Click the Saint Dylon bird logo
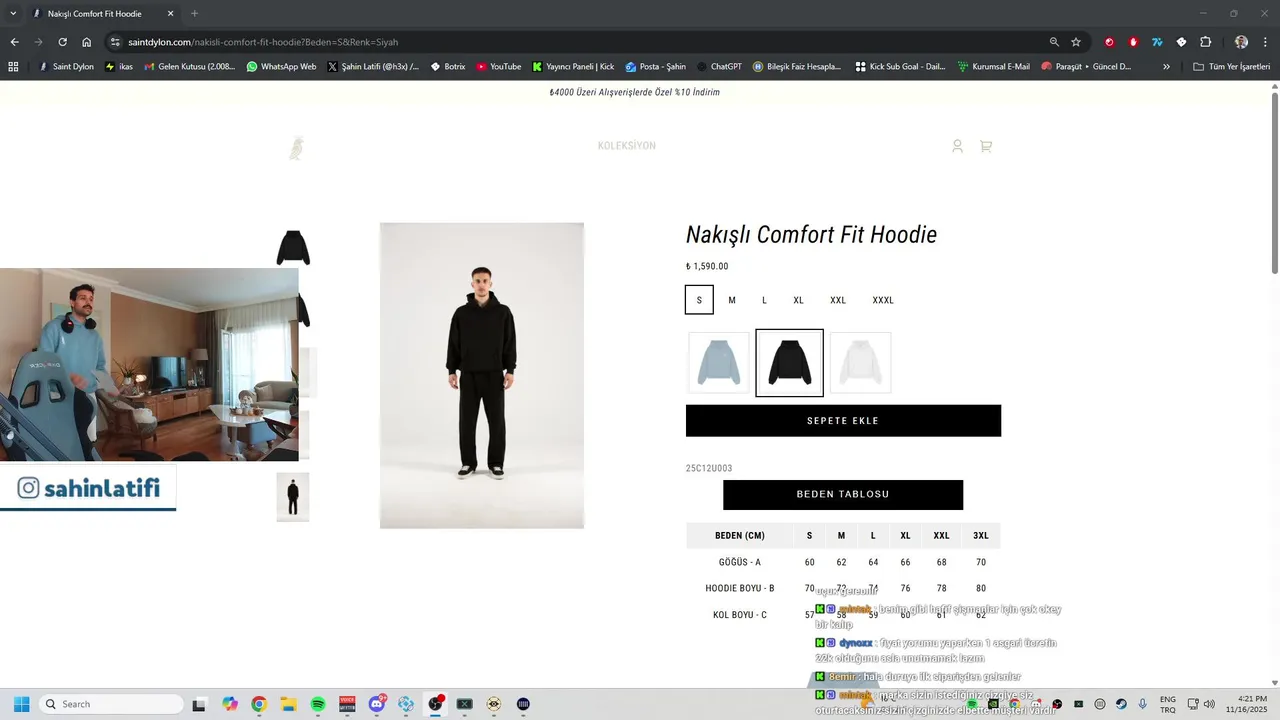 pos(296,148)
